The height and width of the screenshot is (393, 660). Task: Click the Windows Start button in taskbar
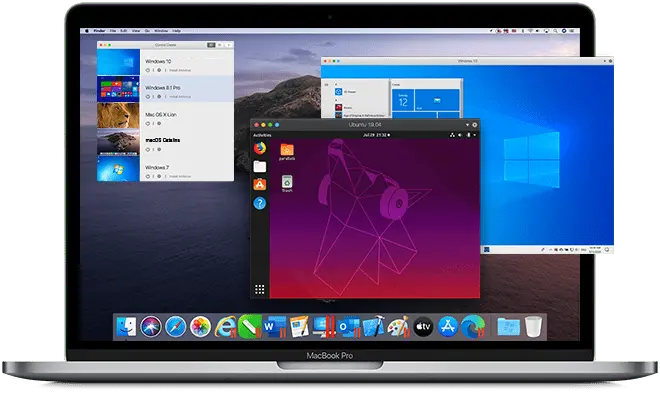pyautogui.click(x=487, y=250)
